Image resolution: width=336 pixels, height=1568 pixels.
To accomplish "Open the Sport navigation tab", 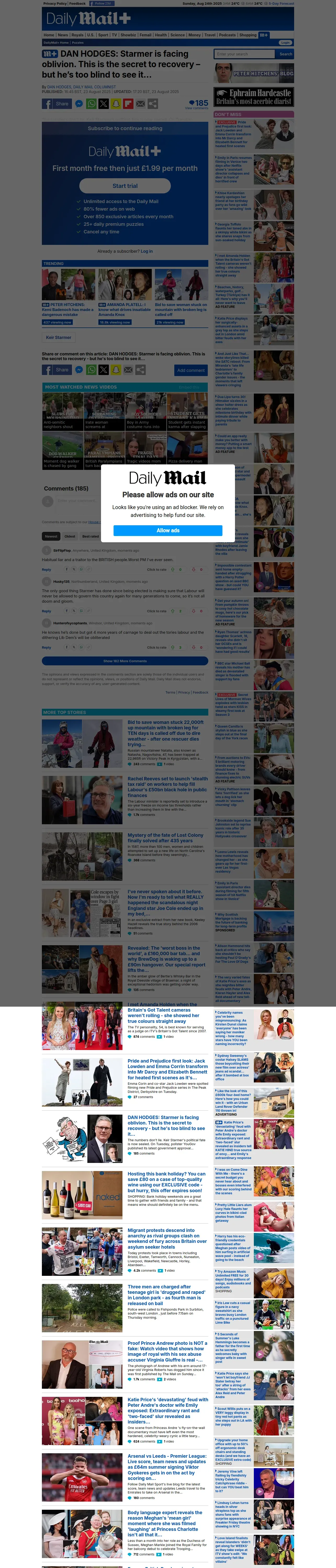I will click(x=103, y=35).
